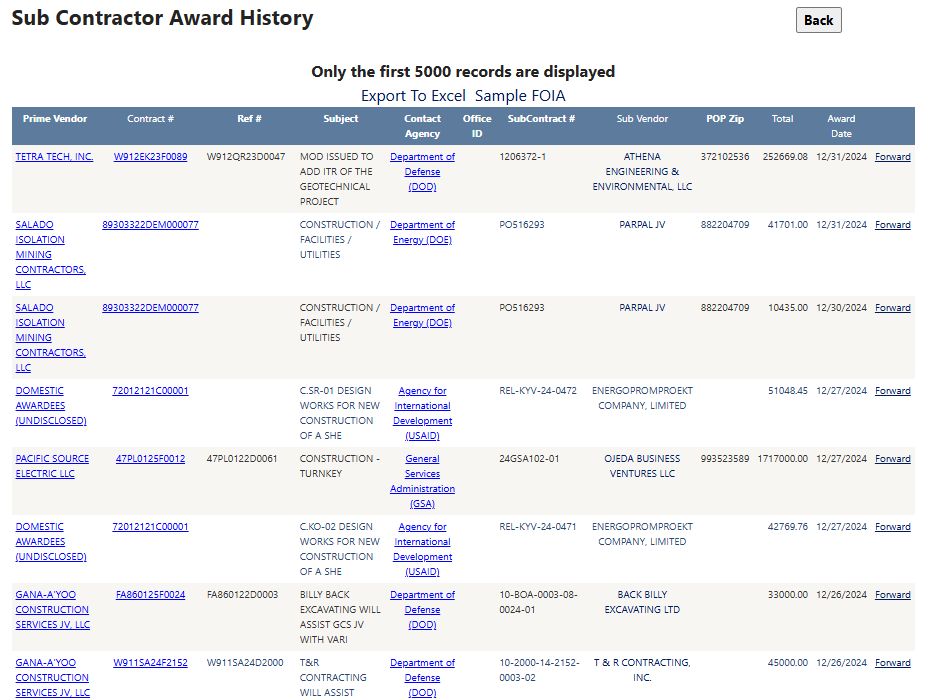Click the Ref # column header
The image size is (940, 700).
249,119
